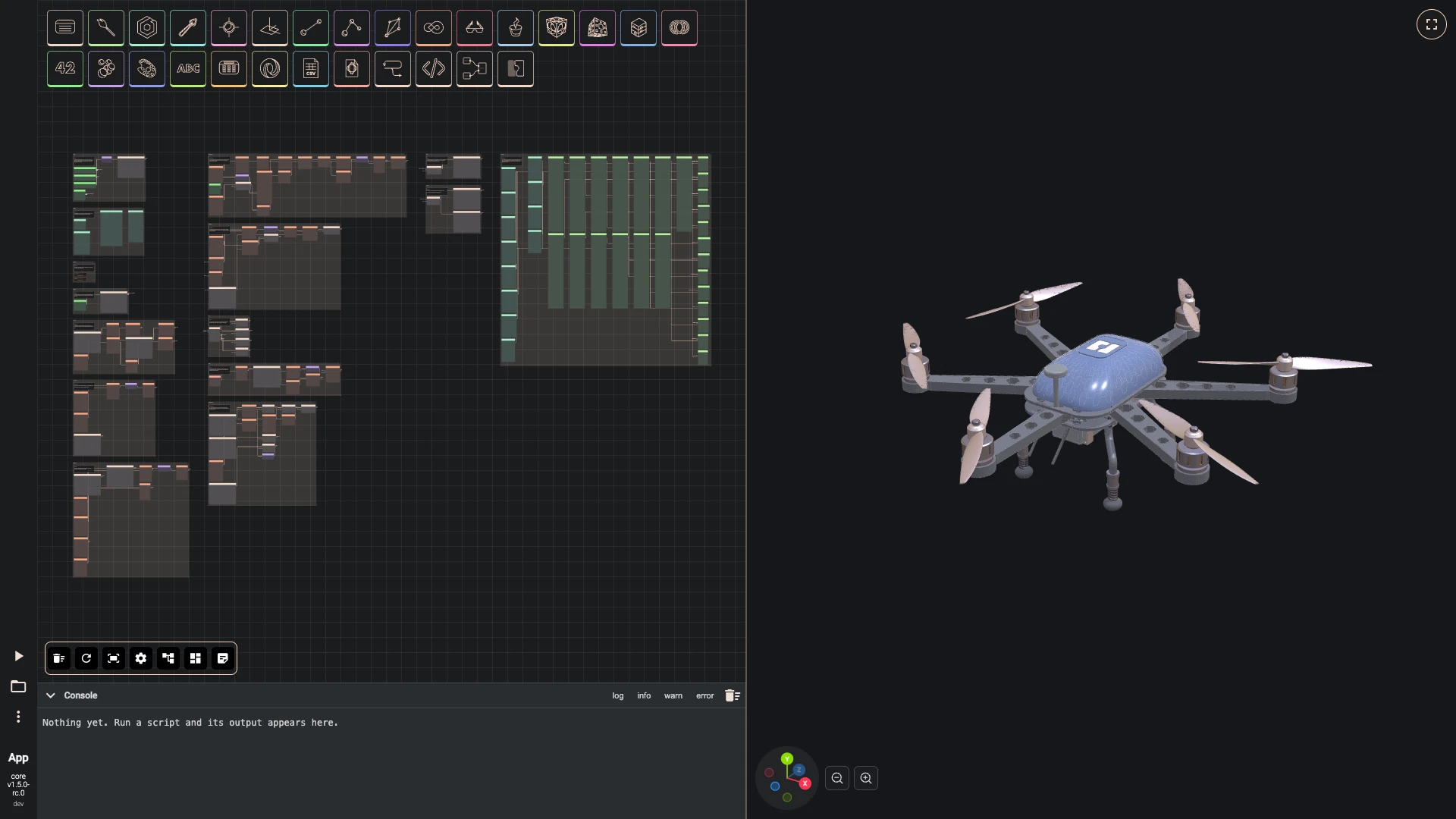Click the hierarchy tree layout button
The image size is (1456, 819).
(168, 658)
